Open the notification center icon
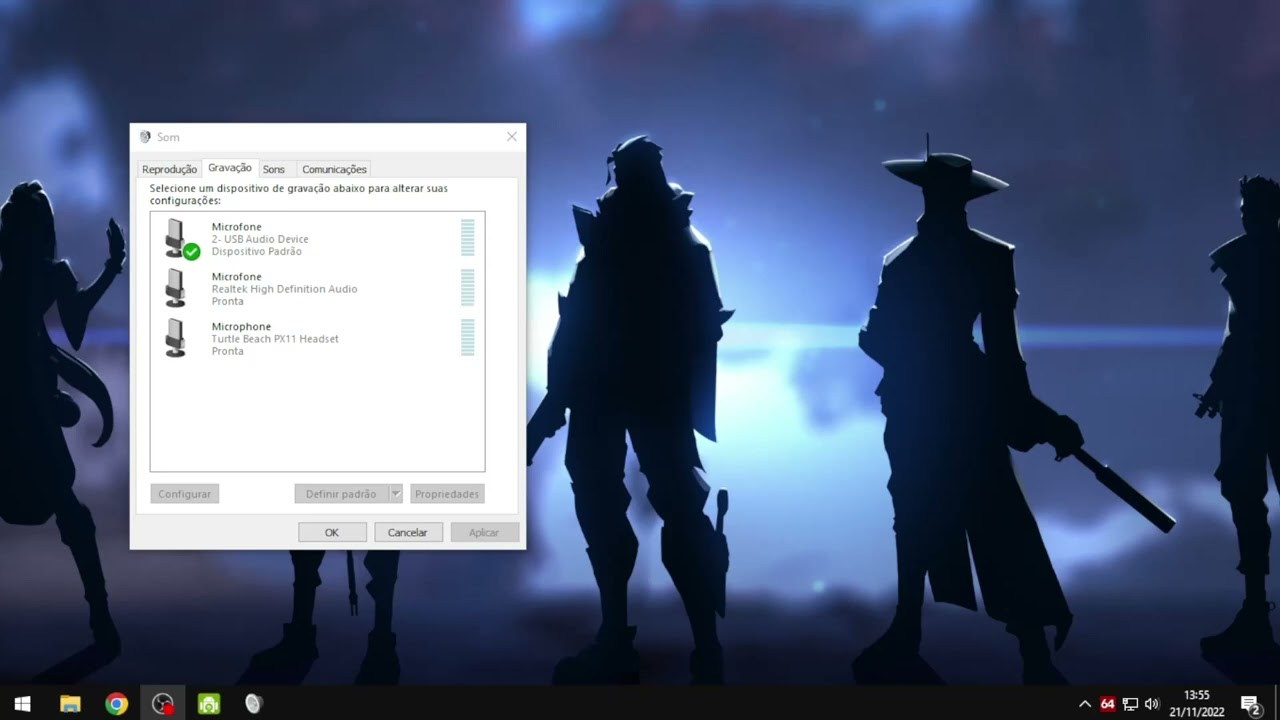The width and height of the screenshot is (1280, 720). click(x=1250, y=704)
